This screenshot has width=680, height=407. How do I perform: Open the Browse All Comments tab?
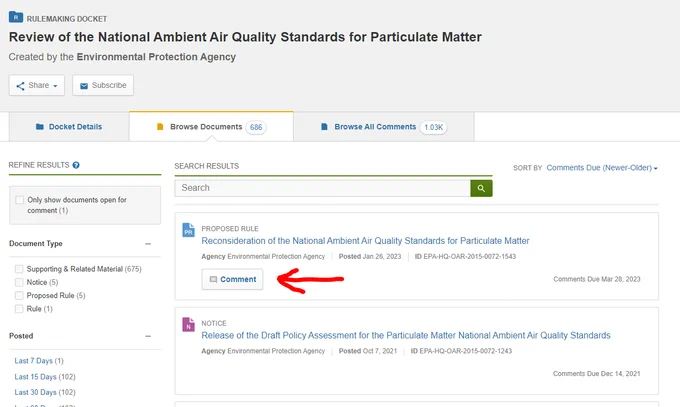point(383,127)
